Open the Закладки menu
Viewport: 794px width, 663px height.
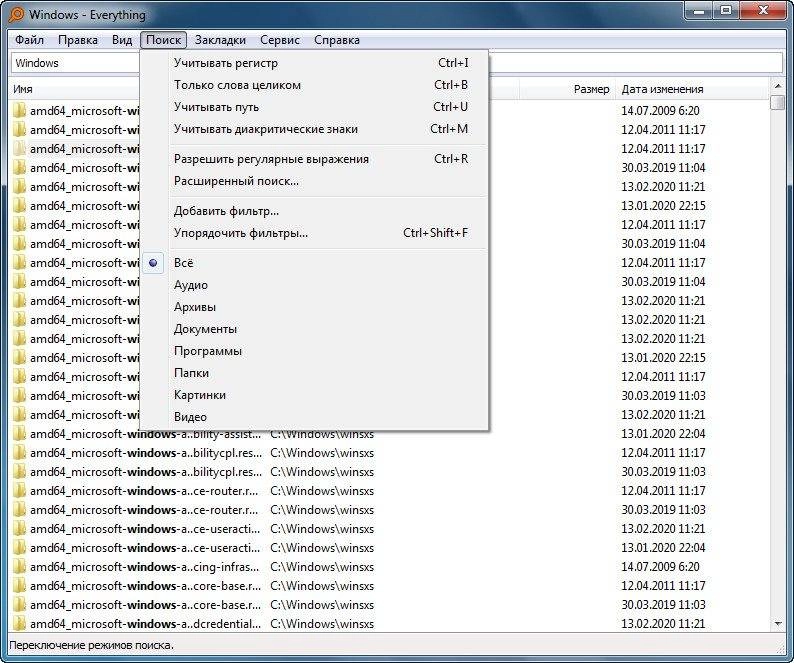point(220,40)
